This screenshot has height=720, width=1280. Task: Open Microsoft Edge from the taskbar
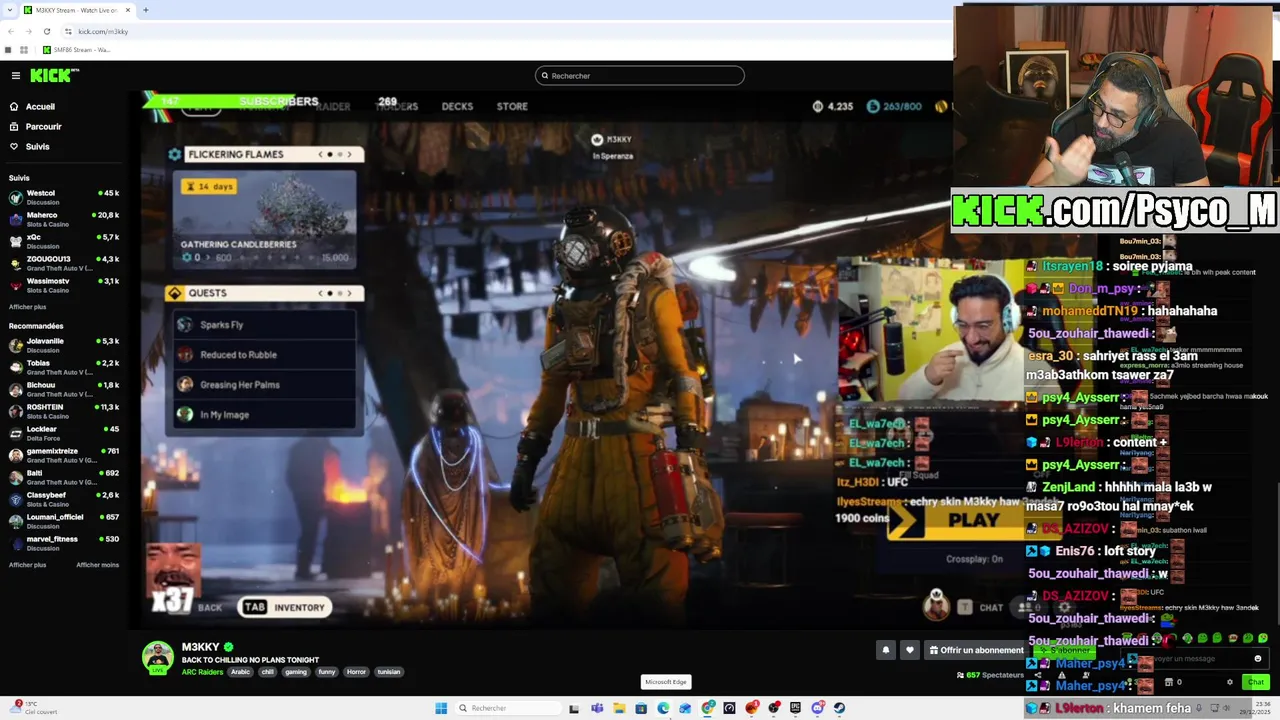pos(663,708)
